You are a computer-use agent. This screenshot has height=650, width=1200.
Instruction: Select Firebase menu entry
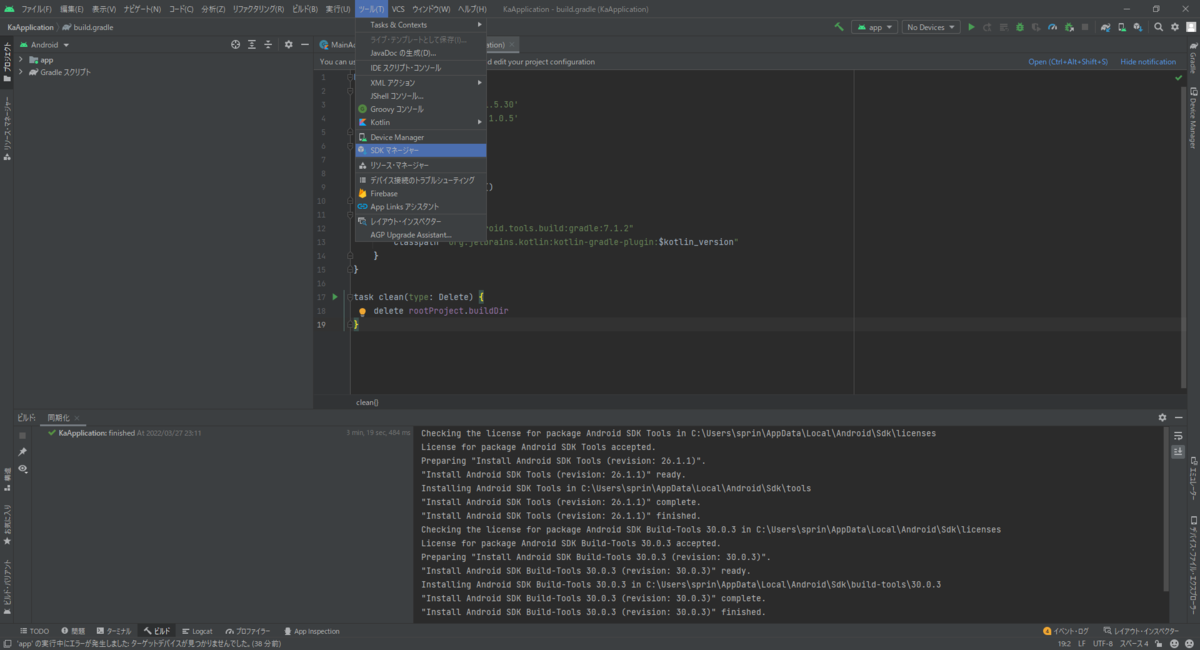[x=421, y=193]
